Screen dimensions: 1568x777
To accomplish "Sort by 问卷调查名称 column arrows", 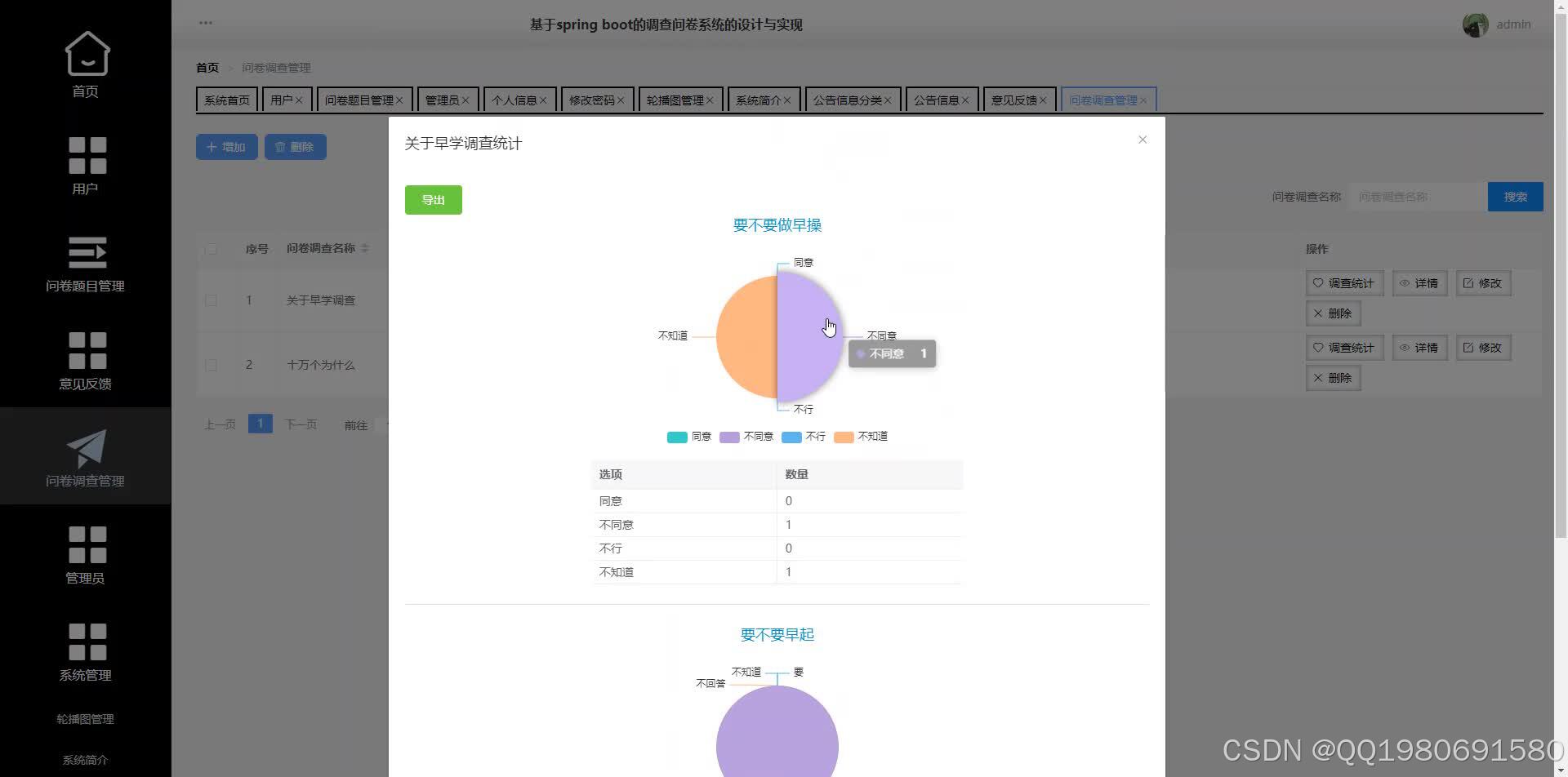I will tap(365, 248).
